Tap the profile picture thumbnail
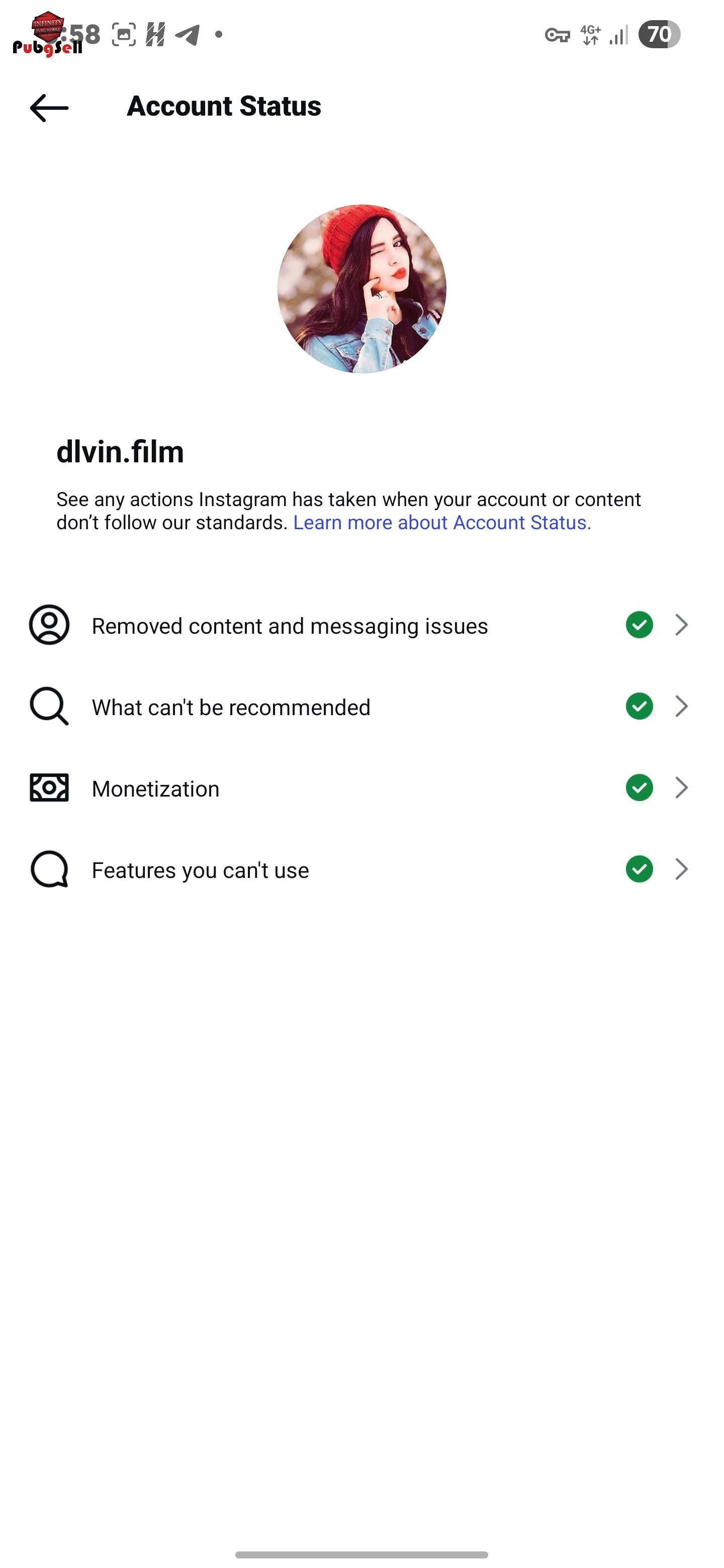 click(x=361, y=288)
